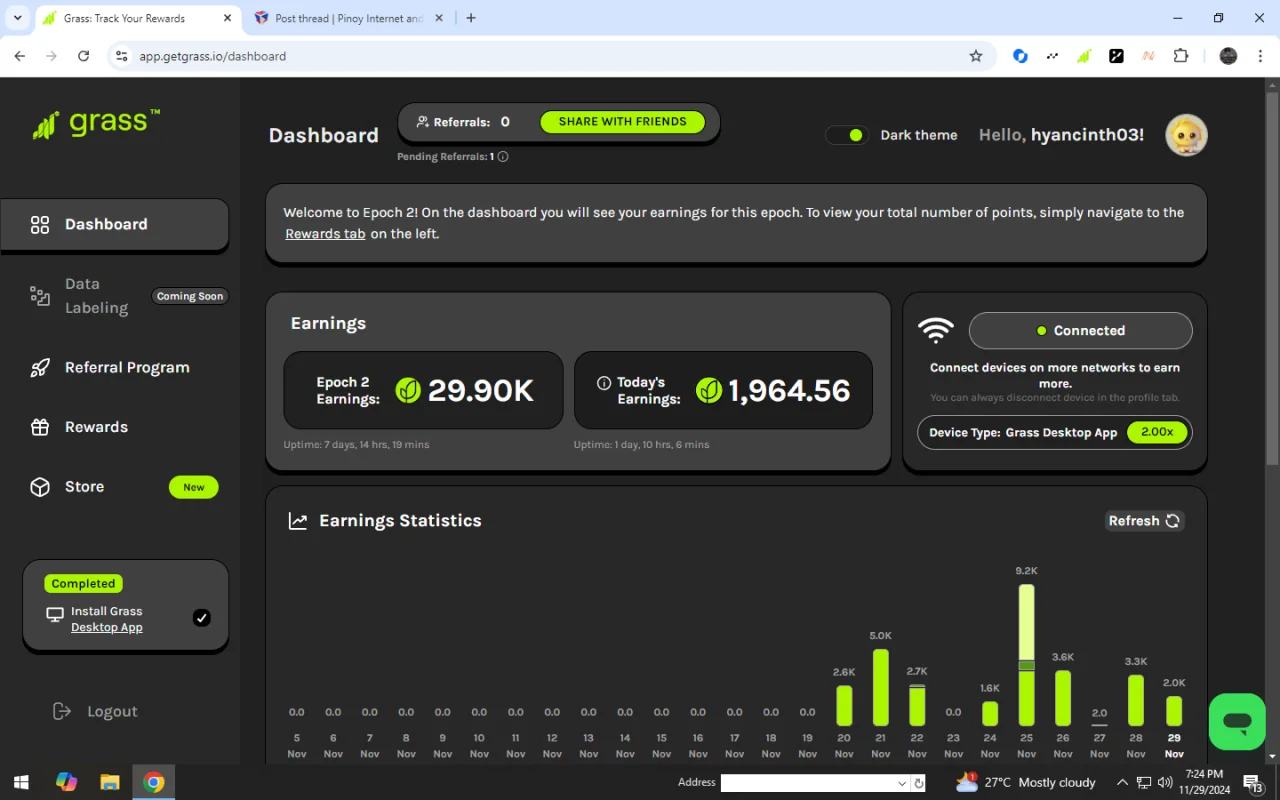This screenshot has height=800, width=1280.
Task: Open the tab search dropdown
Action: tap(17, 18)
